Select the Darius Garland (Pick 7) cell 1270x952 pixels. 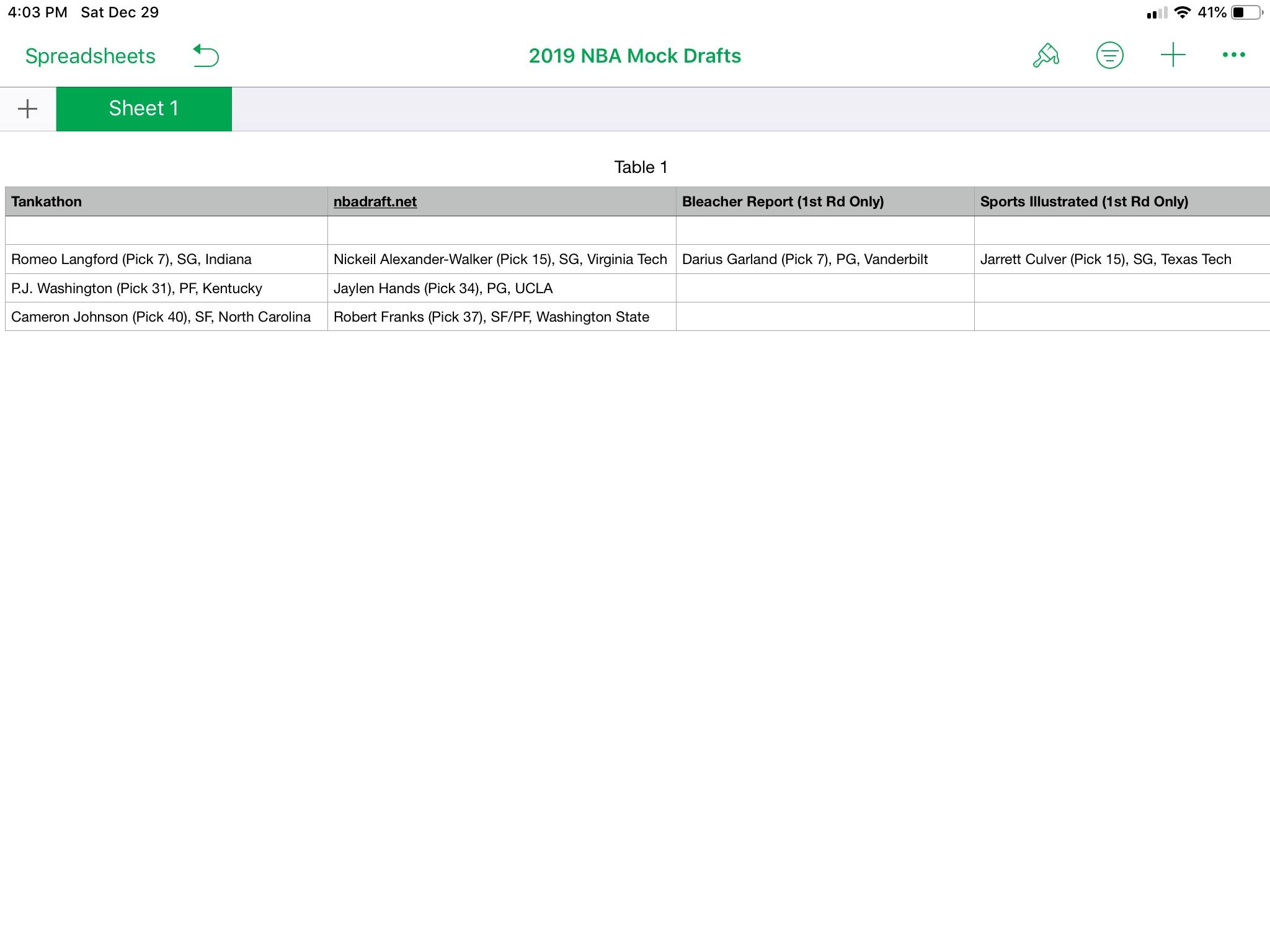pyautogui.click(x=825, y=259)
